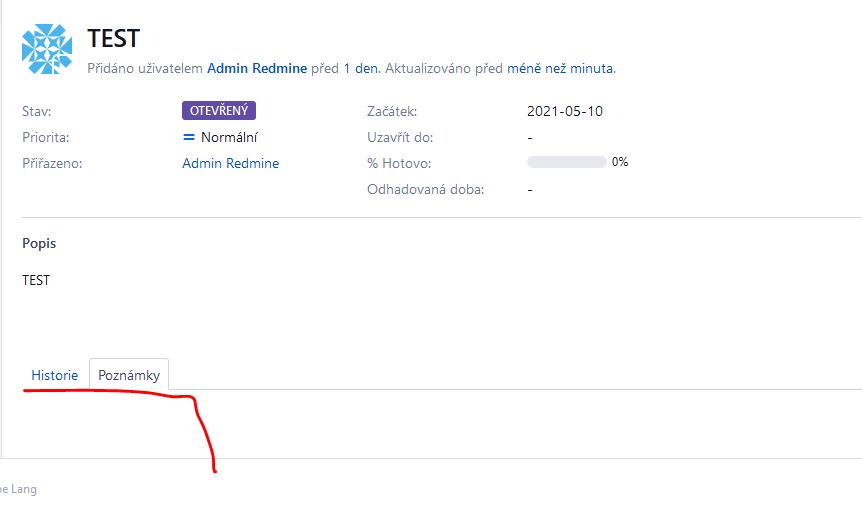
Task: Click the Stav field label
Action: [x=36, y=112]
